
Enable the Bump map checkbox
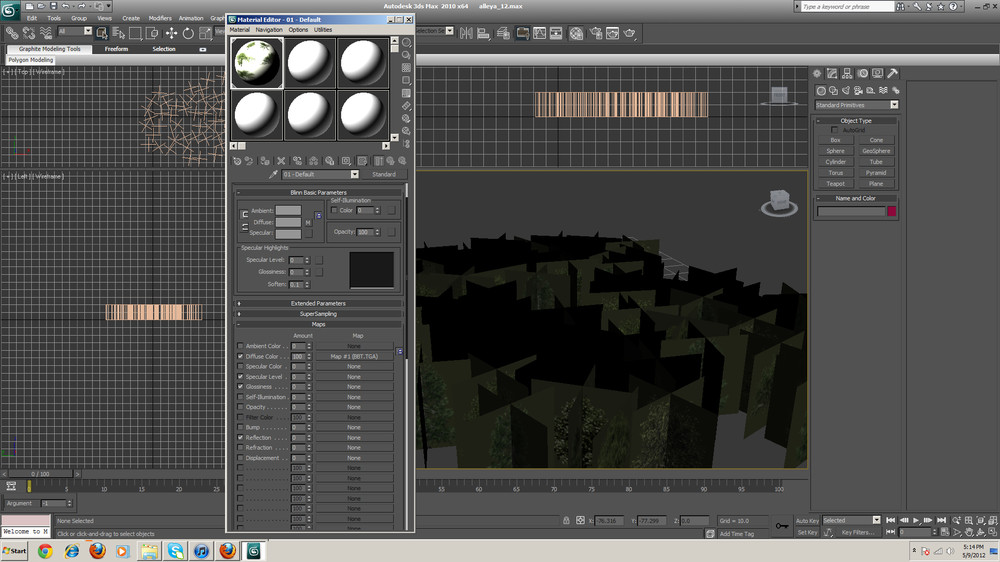point(240,428)
